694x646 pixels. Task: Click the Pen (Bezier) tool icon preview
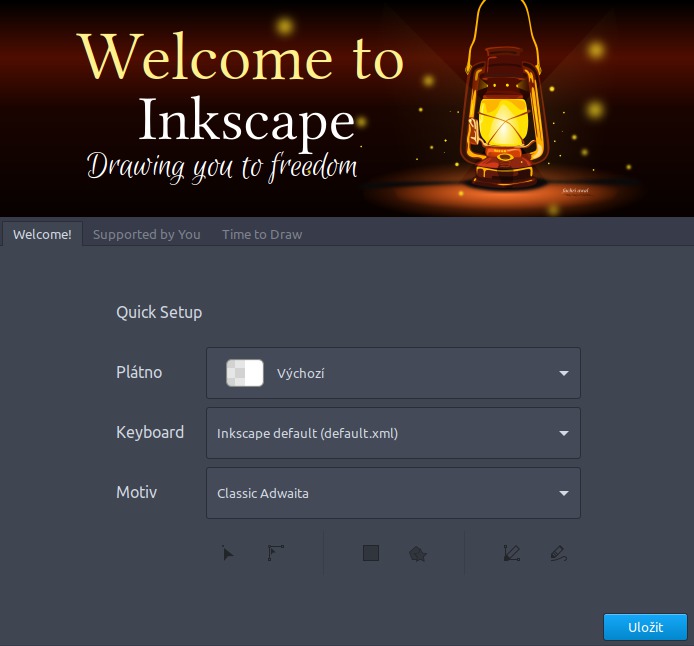512,553
